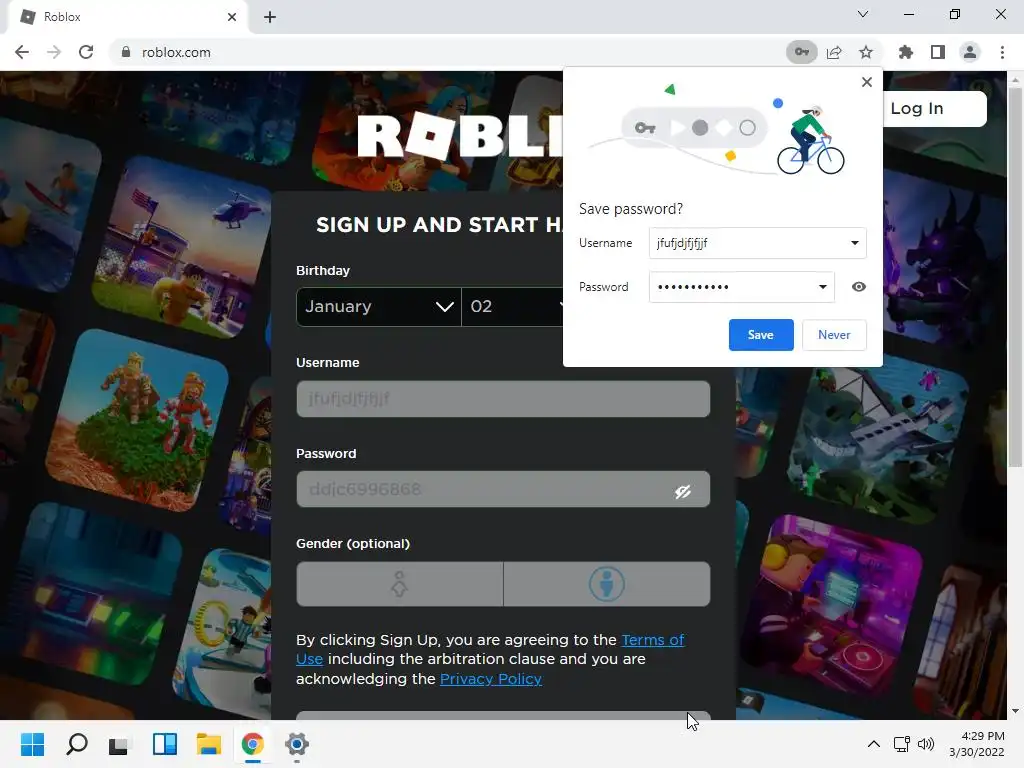View site info lock icon
The width and height of the screenshot is (1024, 768).
click(125, 52)
